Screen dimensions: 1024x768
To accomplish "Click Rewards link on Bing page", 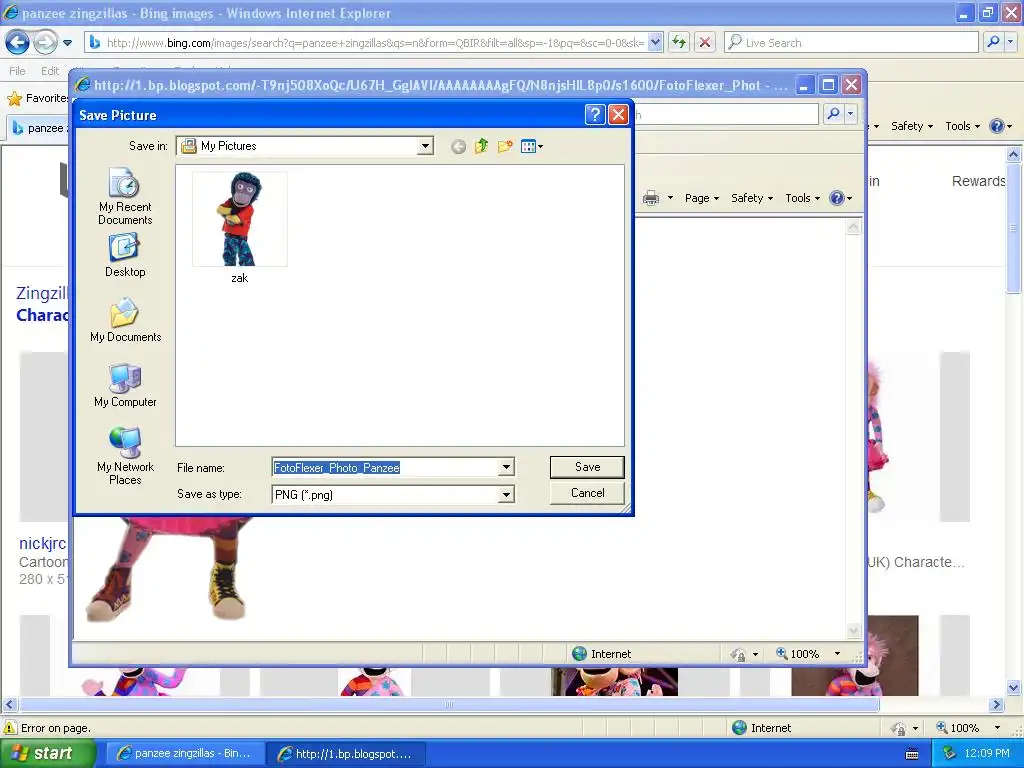I will 978,181.
